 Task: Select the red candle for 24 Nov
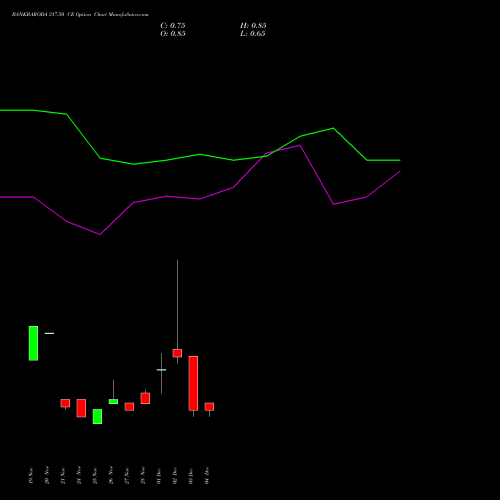pos(81,408)
